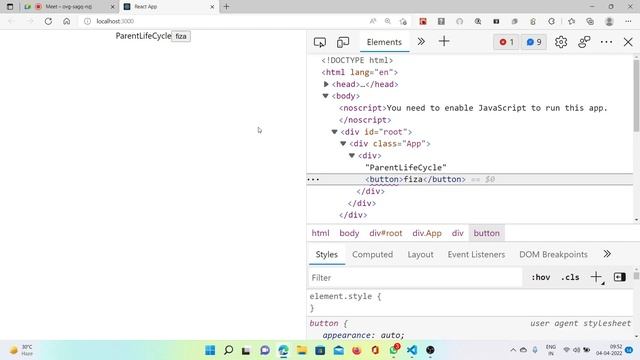The height and width of the screenshot is (360, 640).
Task: Select the html lang en line
Action: point(360,72)
